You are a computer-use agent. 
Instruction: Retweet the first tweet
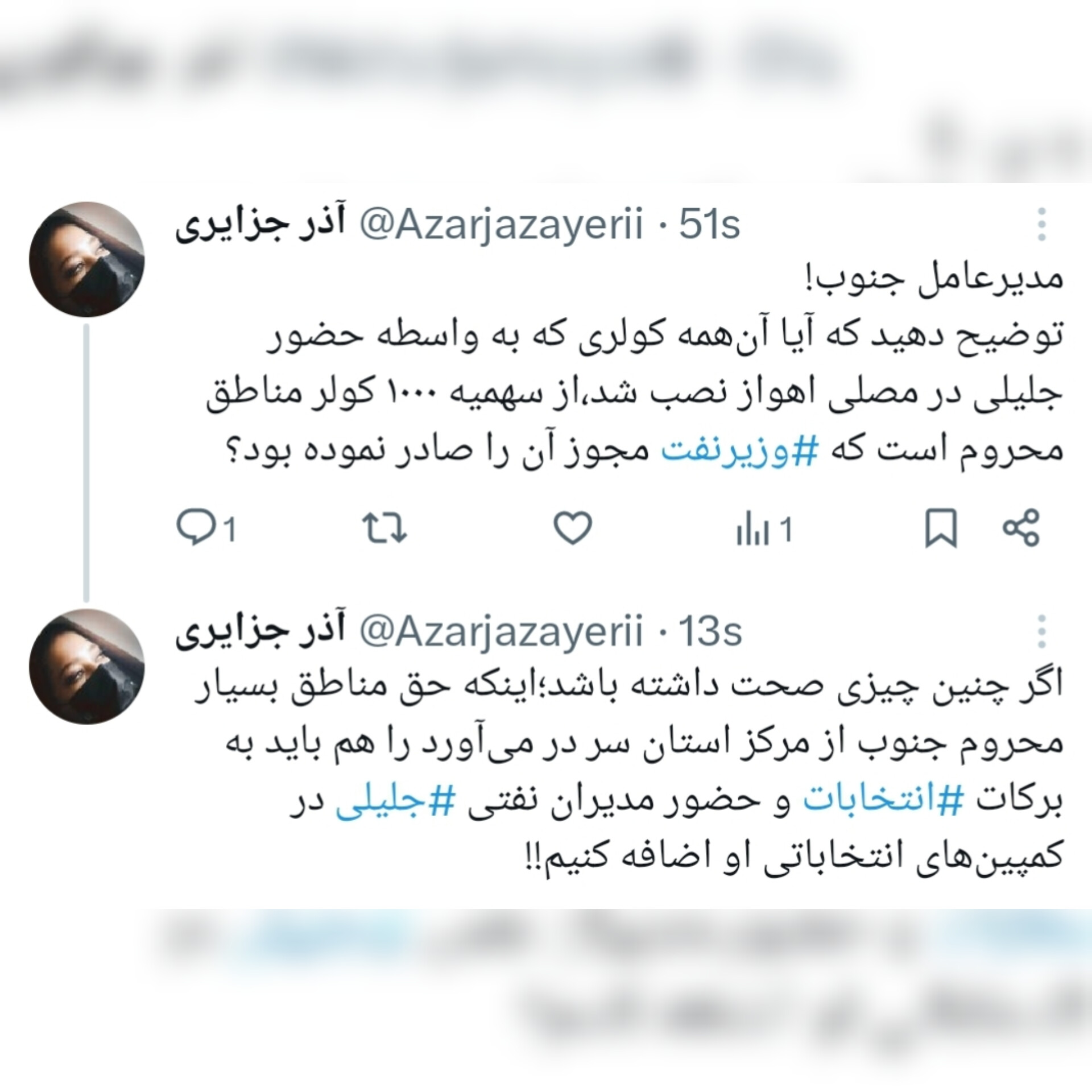click(385, 528)
